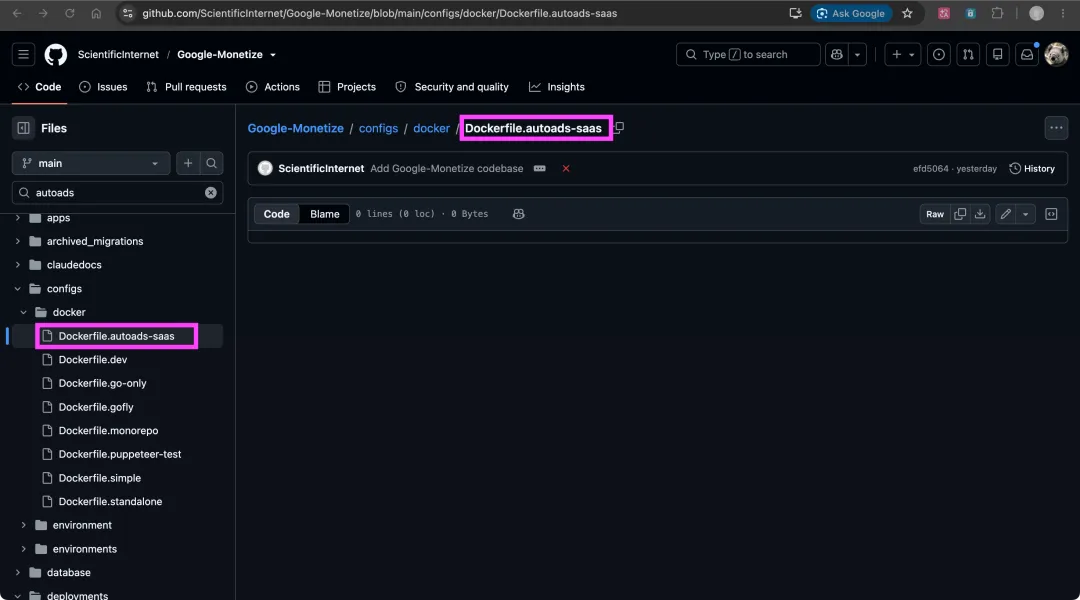Expand the apps folder
The image size is (1080, 600).
pyautogui.click(x=17, y=218)
